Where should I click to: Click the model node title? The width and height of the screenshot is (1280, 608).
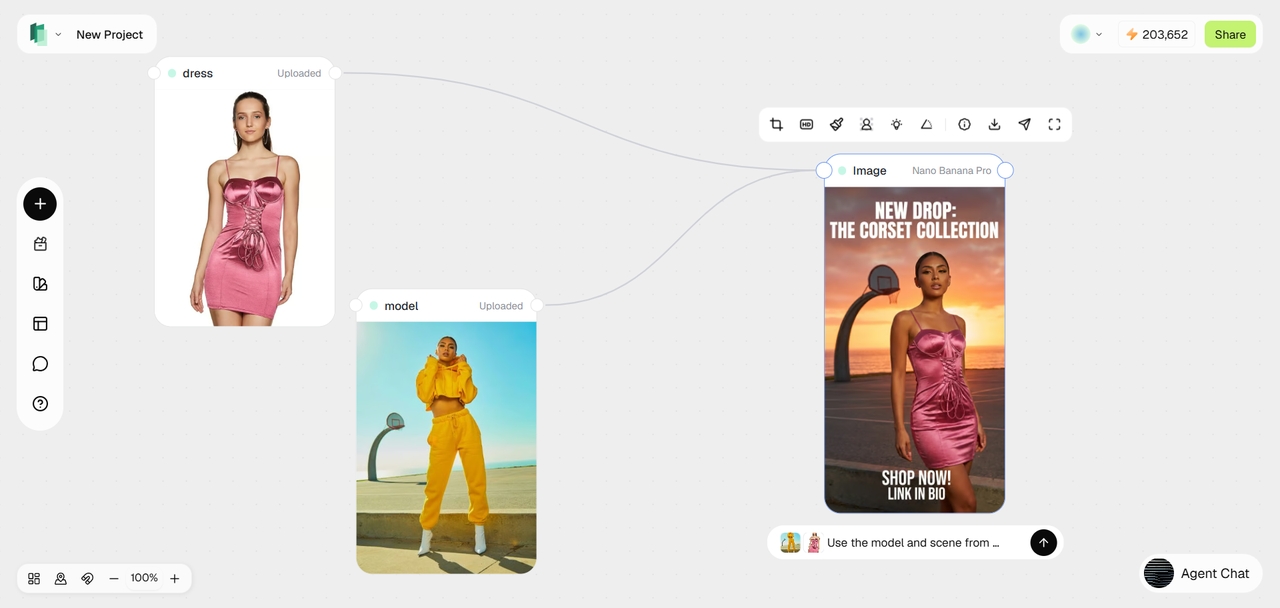401,306
